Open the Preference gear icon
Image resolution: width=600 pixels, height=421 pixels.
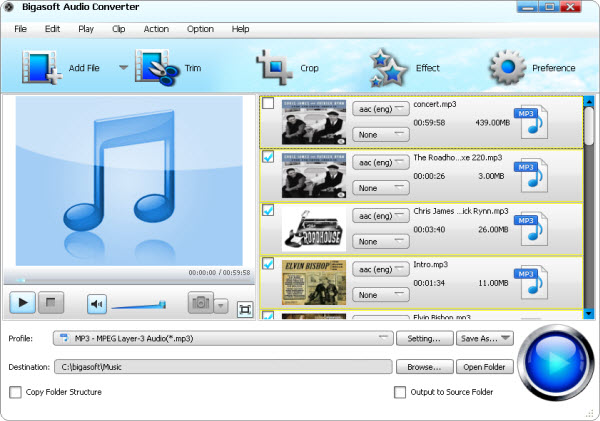[507, 67]
